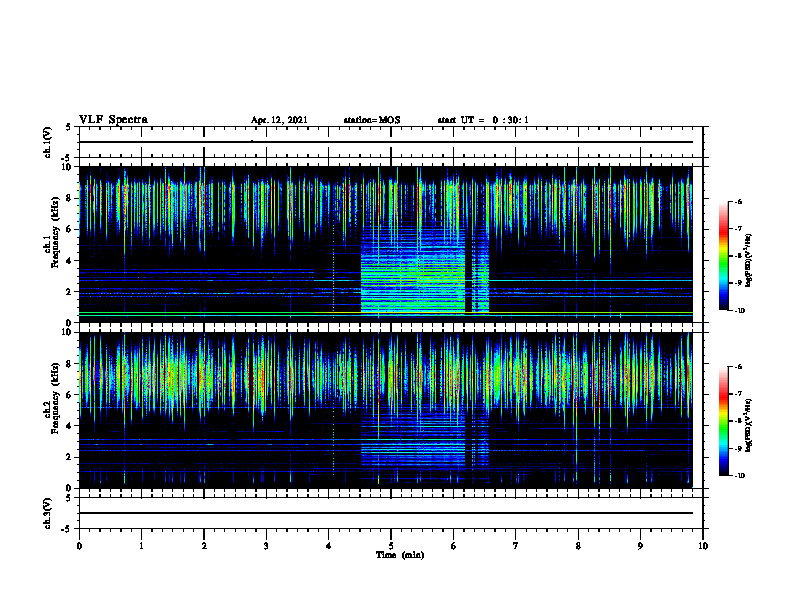Click the "Time (min)" x-axis label
The image size is (792, 612).
[400, 555]
